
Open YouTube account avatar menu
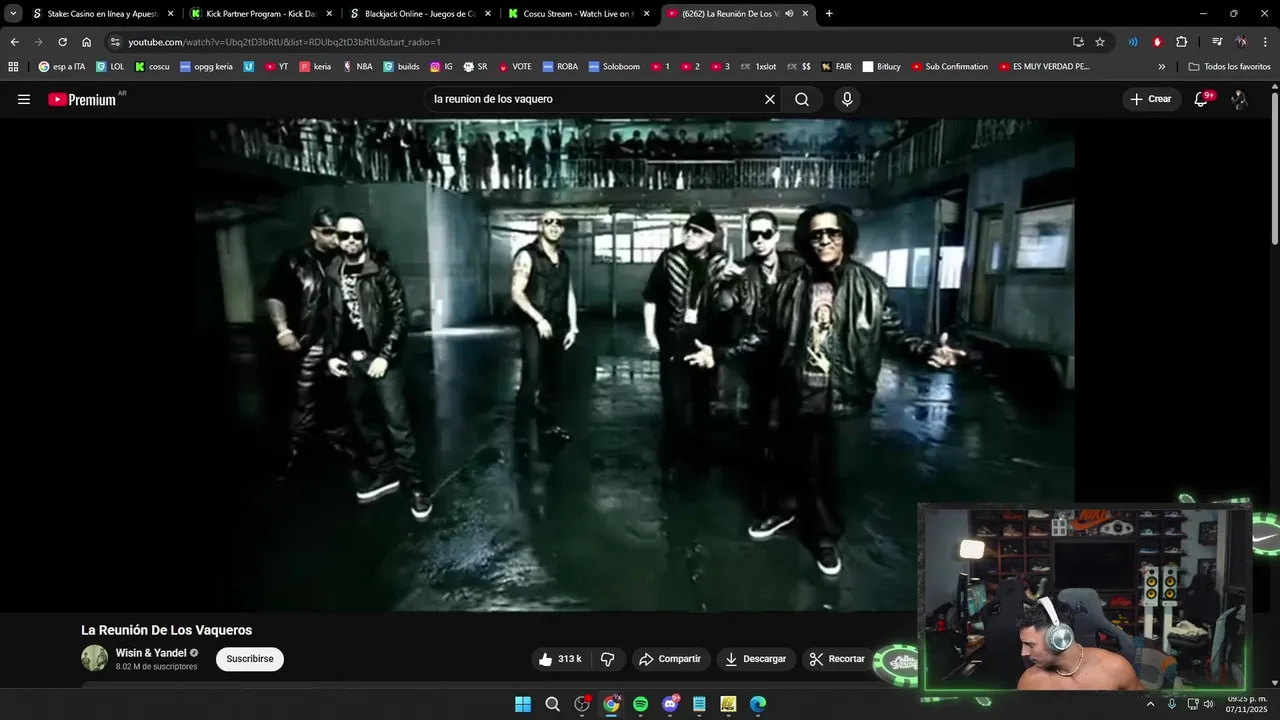(x=1239, y=99)
